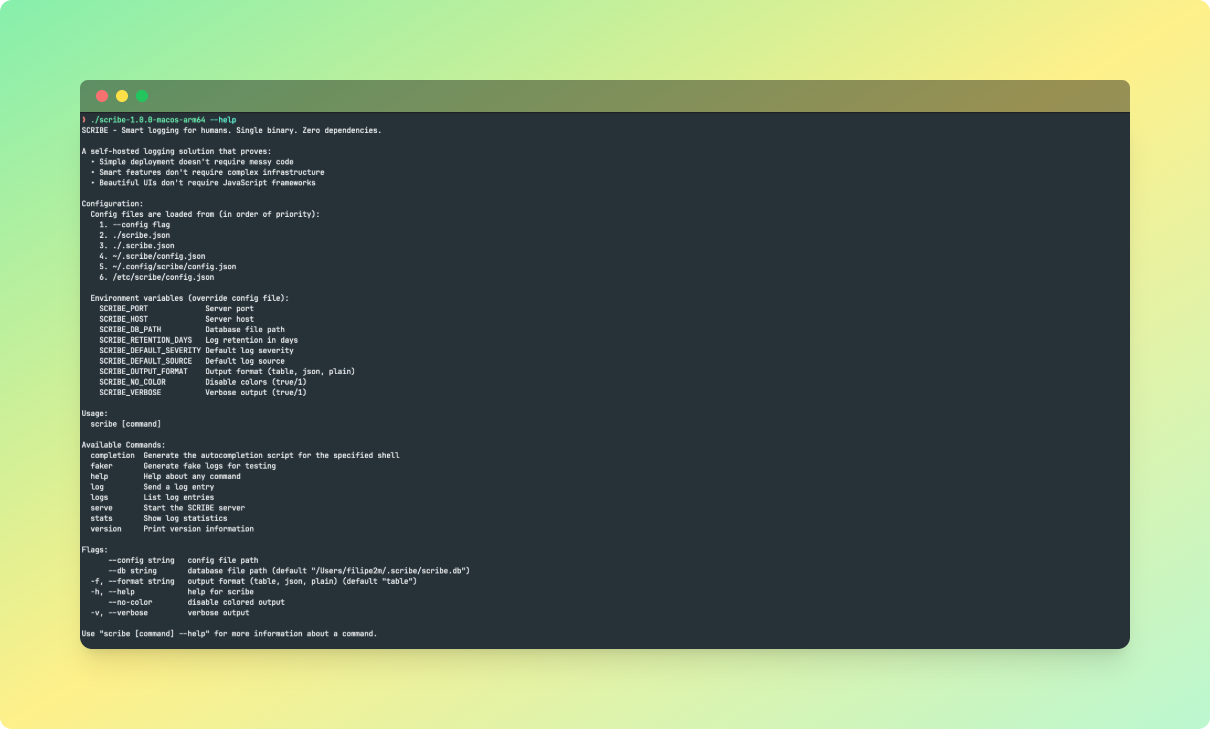Click "Help about any command" description
This screenshot has width=1210, height=729.
pyautogui.click(x=192, y=476)
